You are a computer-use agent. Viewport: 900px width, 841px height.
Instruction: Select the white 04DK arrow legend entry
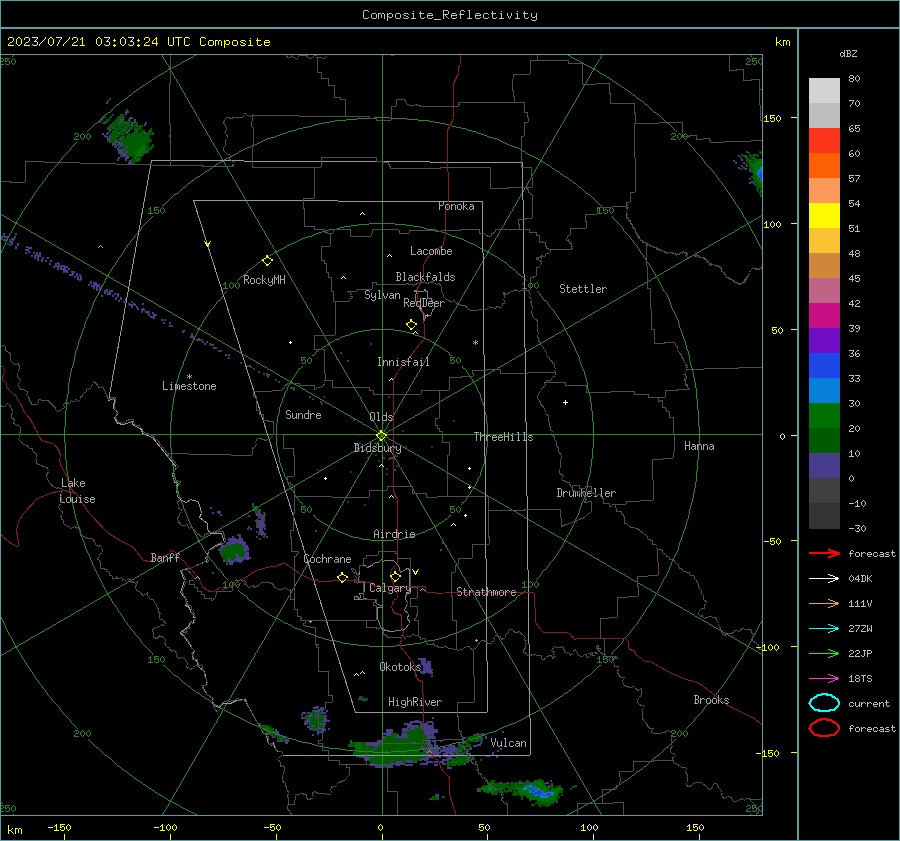click(824, 578)
